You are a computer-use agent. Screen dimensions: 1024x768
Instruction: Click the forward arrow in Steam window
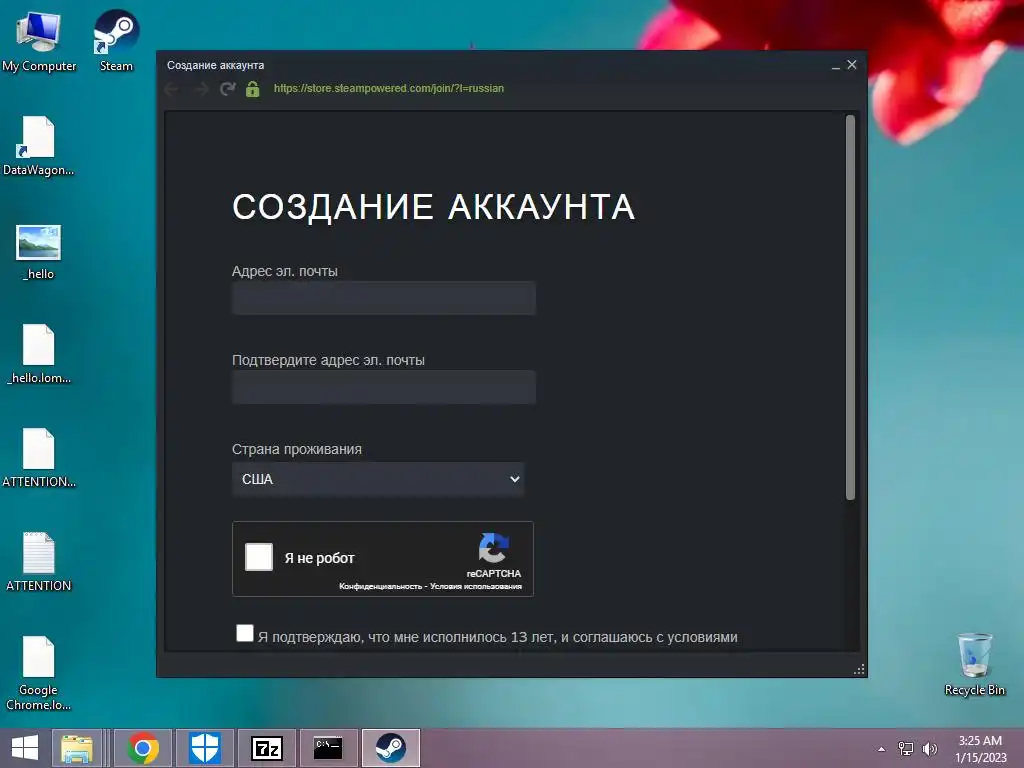(200, 89)
